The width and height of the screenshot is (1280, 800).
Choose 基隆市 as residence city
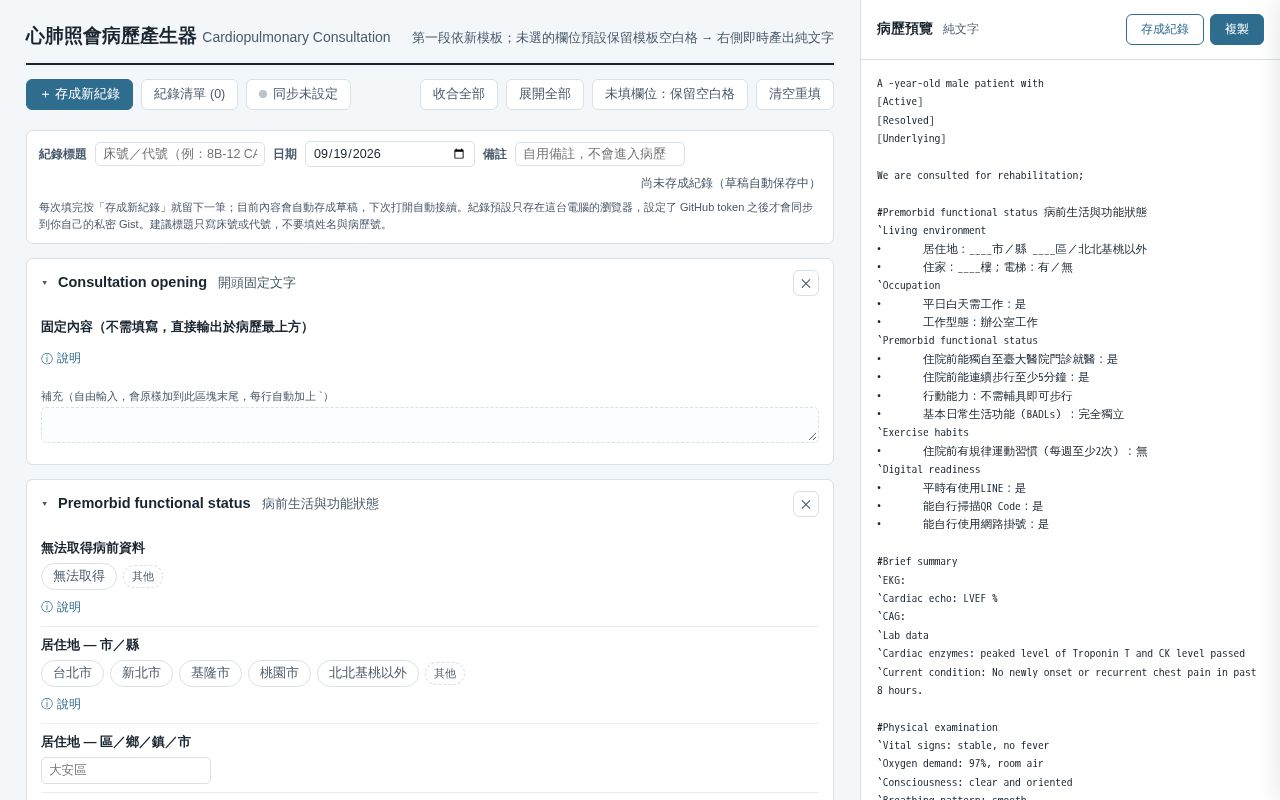click(x=210, y=673)
